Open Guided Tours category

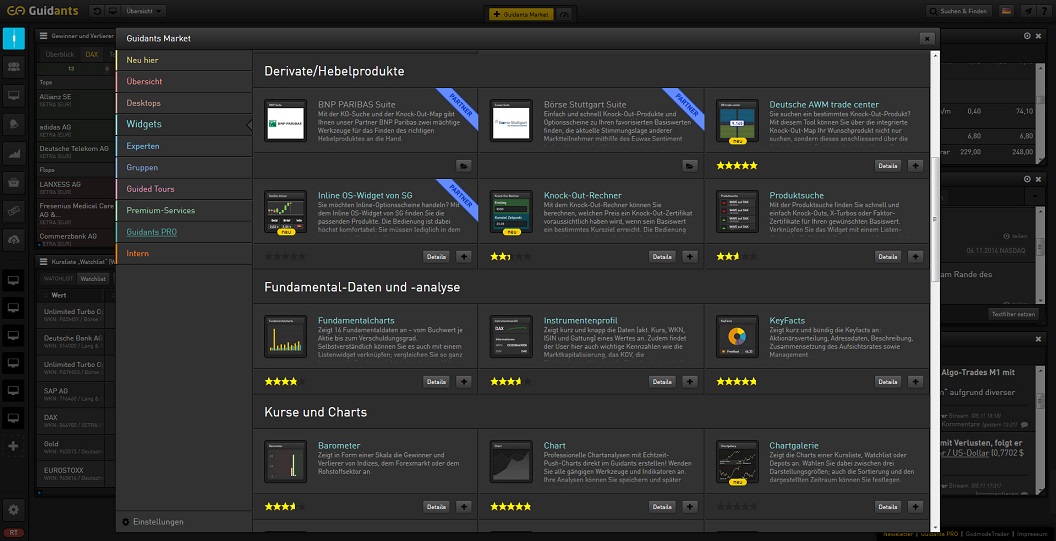(150, 189)
